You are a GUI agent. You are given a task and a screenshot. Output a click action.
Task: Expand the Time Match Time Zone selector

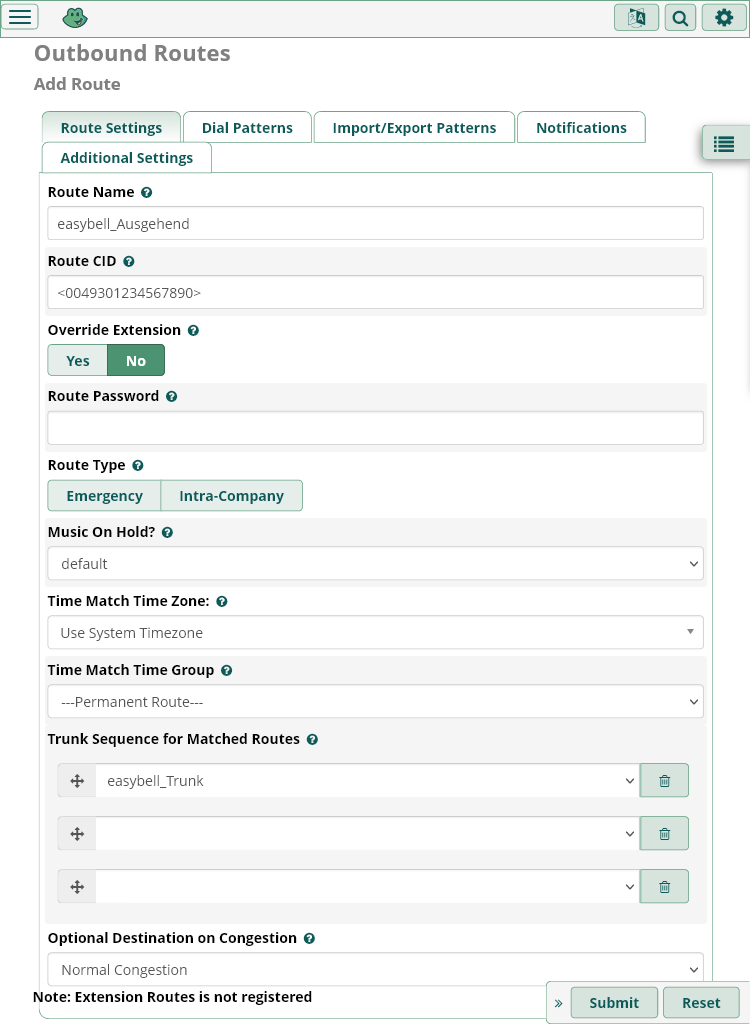(x=375, y=633)
